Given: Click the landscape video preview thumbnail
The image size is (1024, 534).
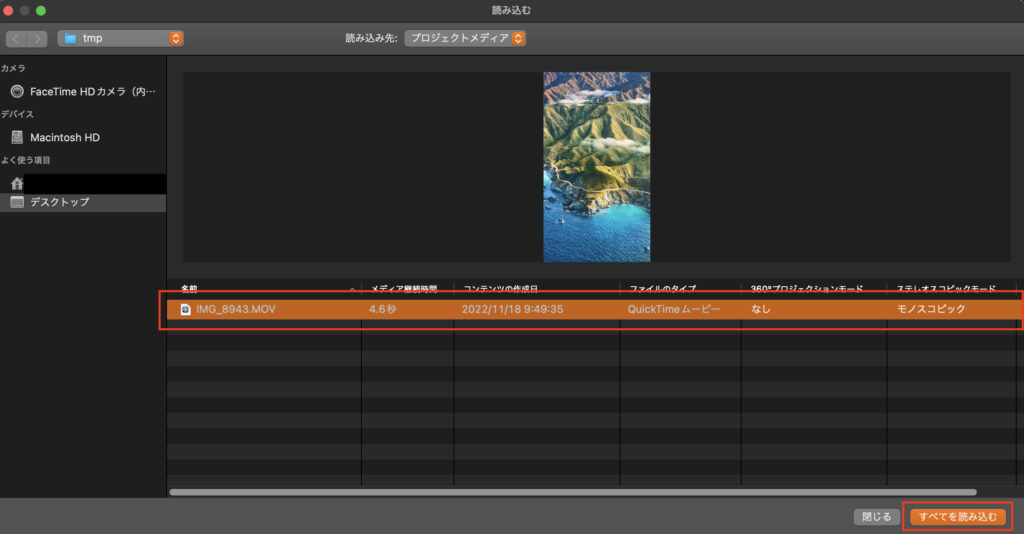Looking at the screenshot, I should pyautogui.click(x=596, y=167).
